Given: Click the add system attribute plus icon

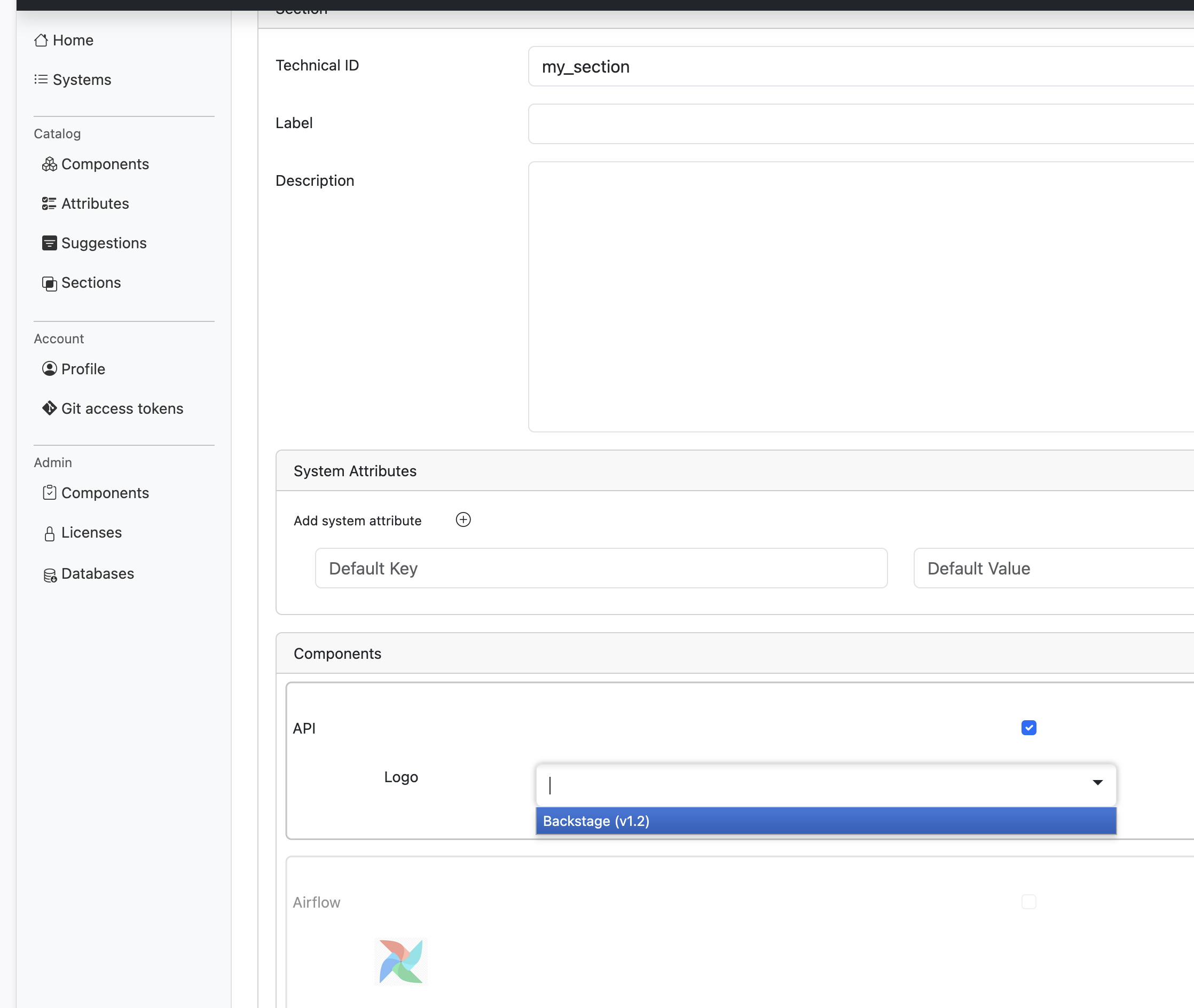Looking at the screenshot, I should point(463,520).
